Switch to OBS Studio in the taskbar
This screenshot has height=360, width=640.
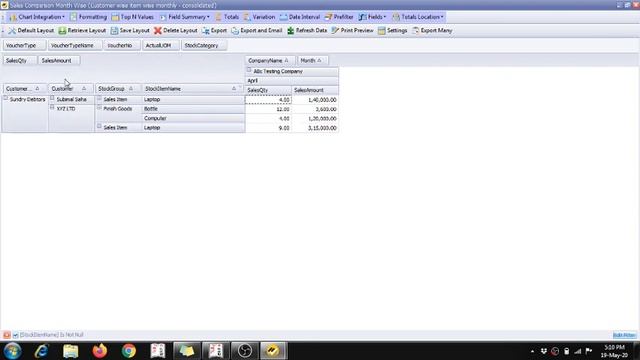[244, 351]
